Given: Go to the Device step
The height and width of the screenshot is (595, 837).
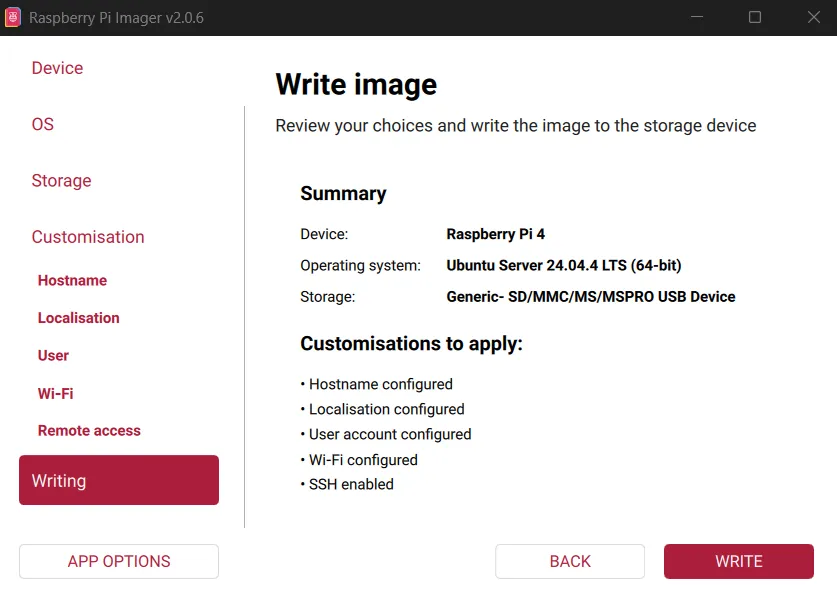Looking at the screenshot, I should coord(57,68).
